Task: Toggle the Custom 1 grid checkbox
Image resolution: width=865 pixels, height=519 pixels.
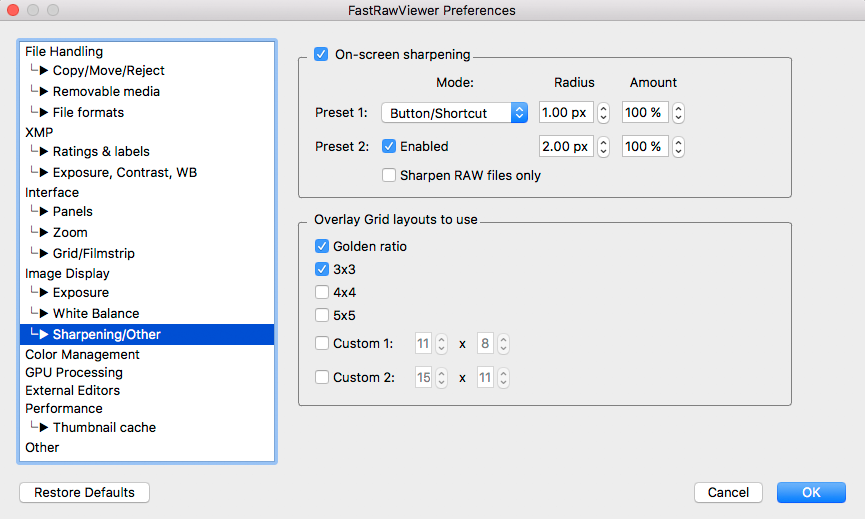Action: pos(322,344)
